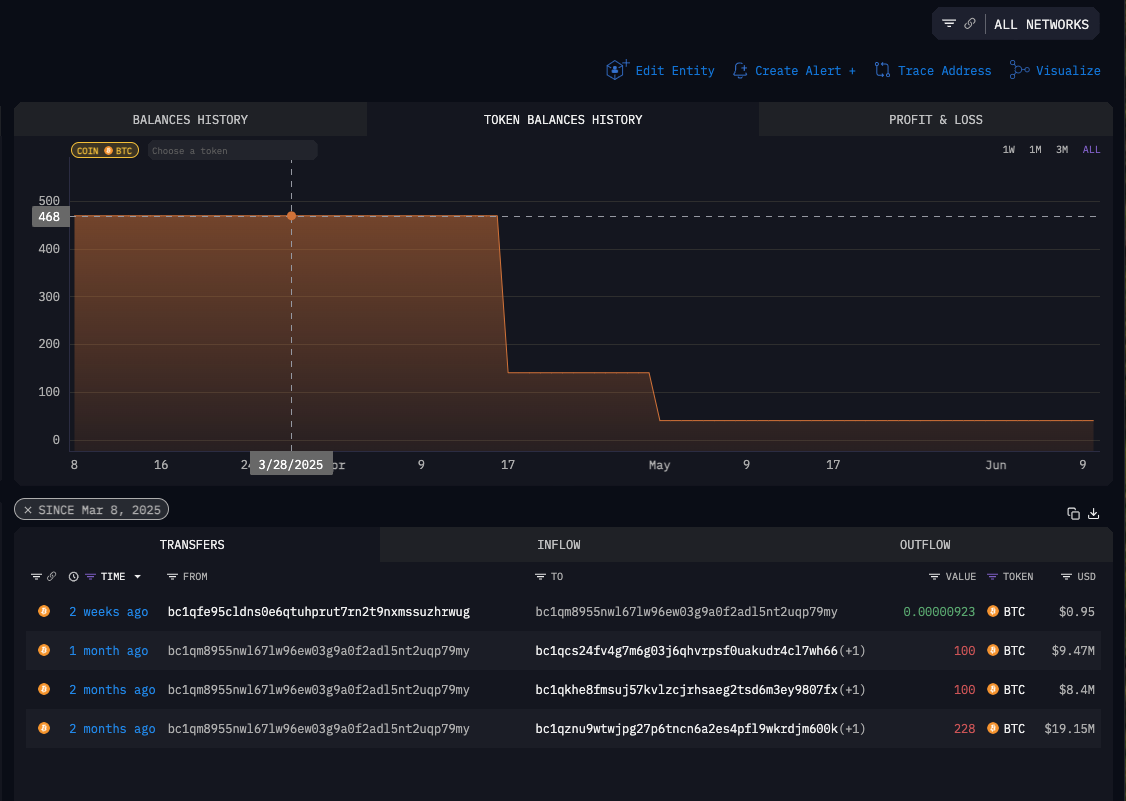Open the ALL NETWORKS filter dropdown
The image size is (1126, 801).
(1040, 24)
